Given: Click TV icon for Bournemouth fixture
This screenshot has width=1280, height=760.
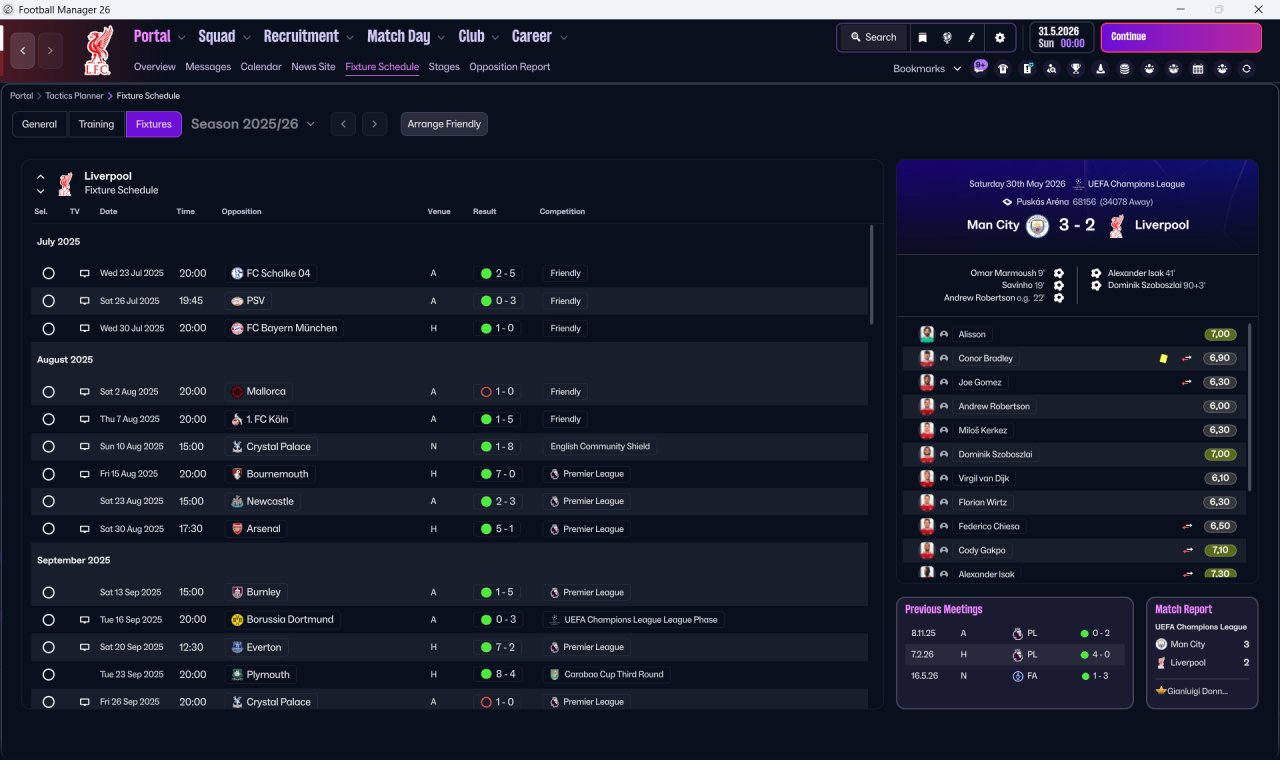Looking at the screenshot, I should [x=85, y=474].
